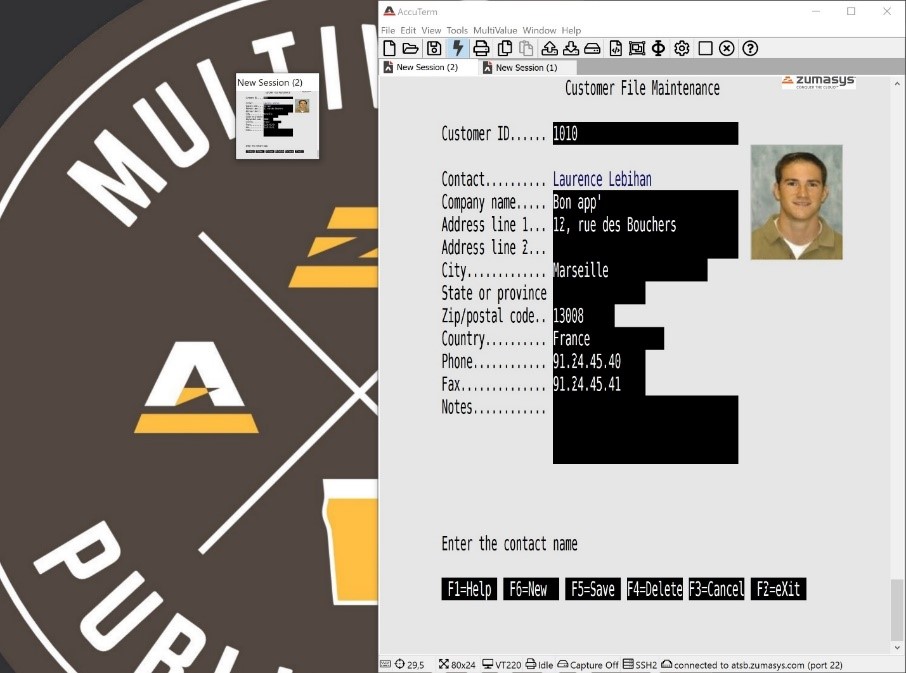Screen dimensions: 906x673
Task: Save the session with the floppy disk icon
Action: [434, 49]
